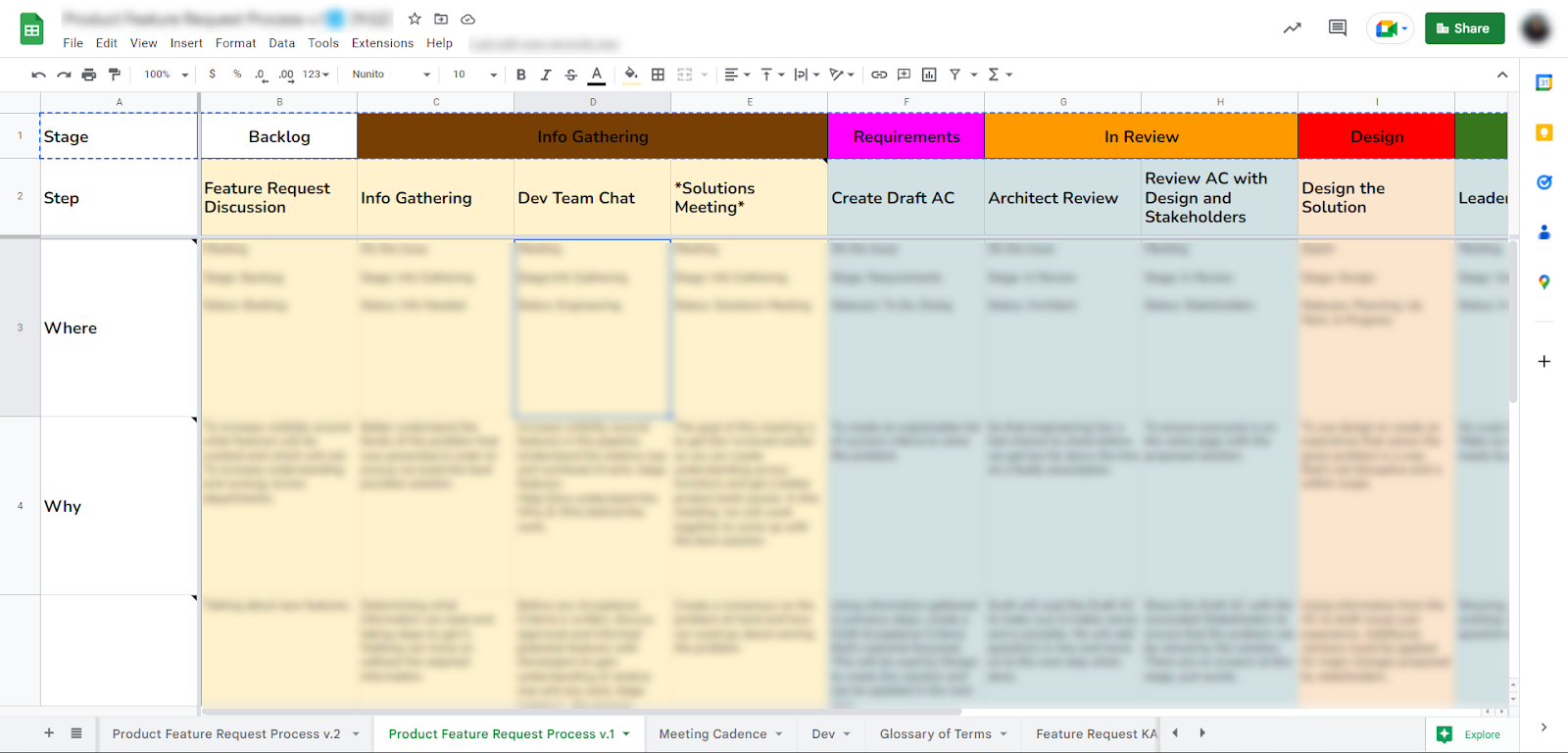Format cell as currency
1568x753 pixels.
click(213, 75)
